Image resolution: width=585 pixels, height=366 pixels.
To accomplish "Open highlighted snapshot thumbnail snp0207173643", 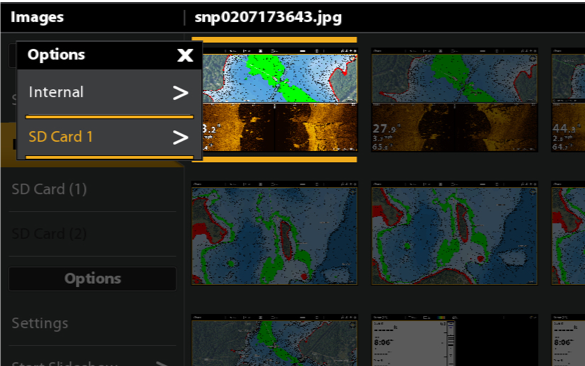I will point(280,100).
